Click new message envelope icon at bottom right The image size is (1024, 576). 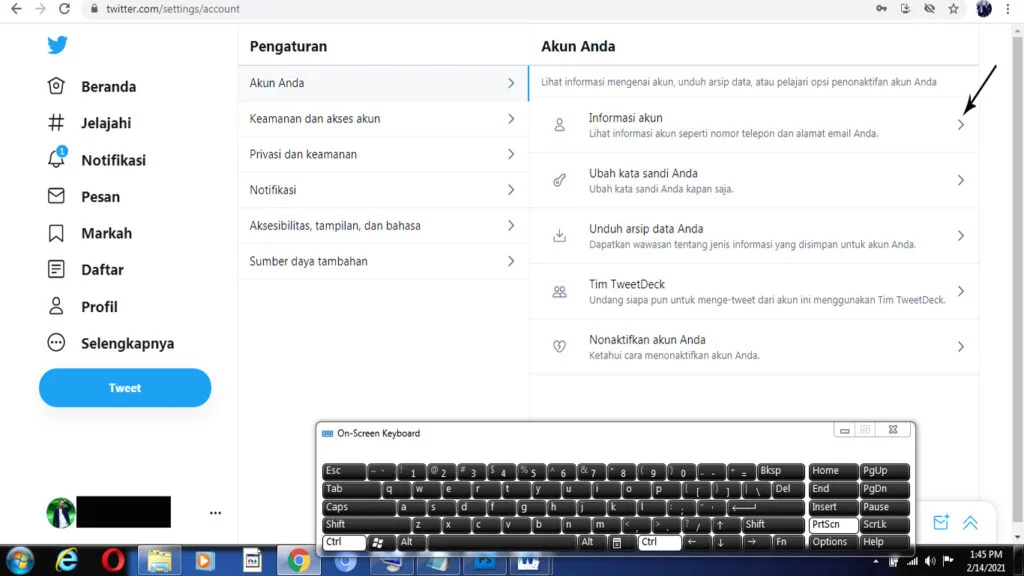pyautogui.click(x=941, y=522)
